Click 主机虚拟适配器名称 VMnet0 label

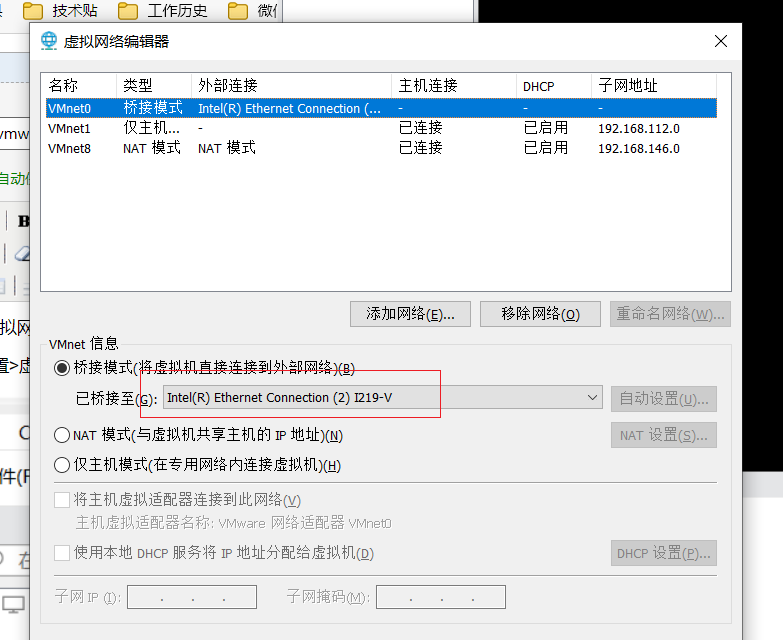[233, 523]
